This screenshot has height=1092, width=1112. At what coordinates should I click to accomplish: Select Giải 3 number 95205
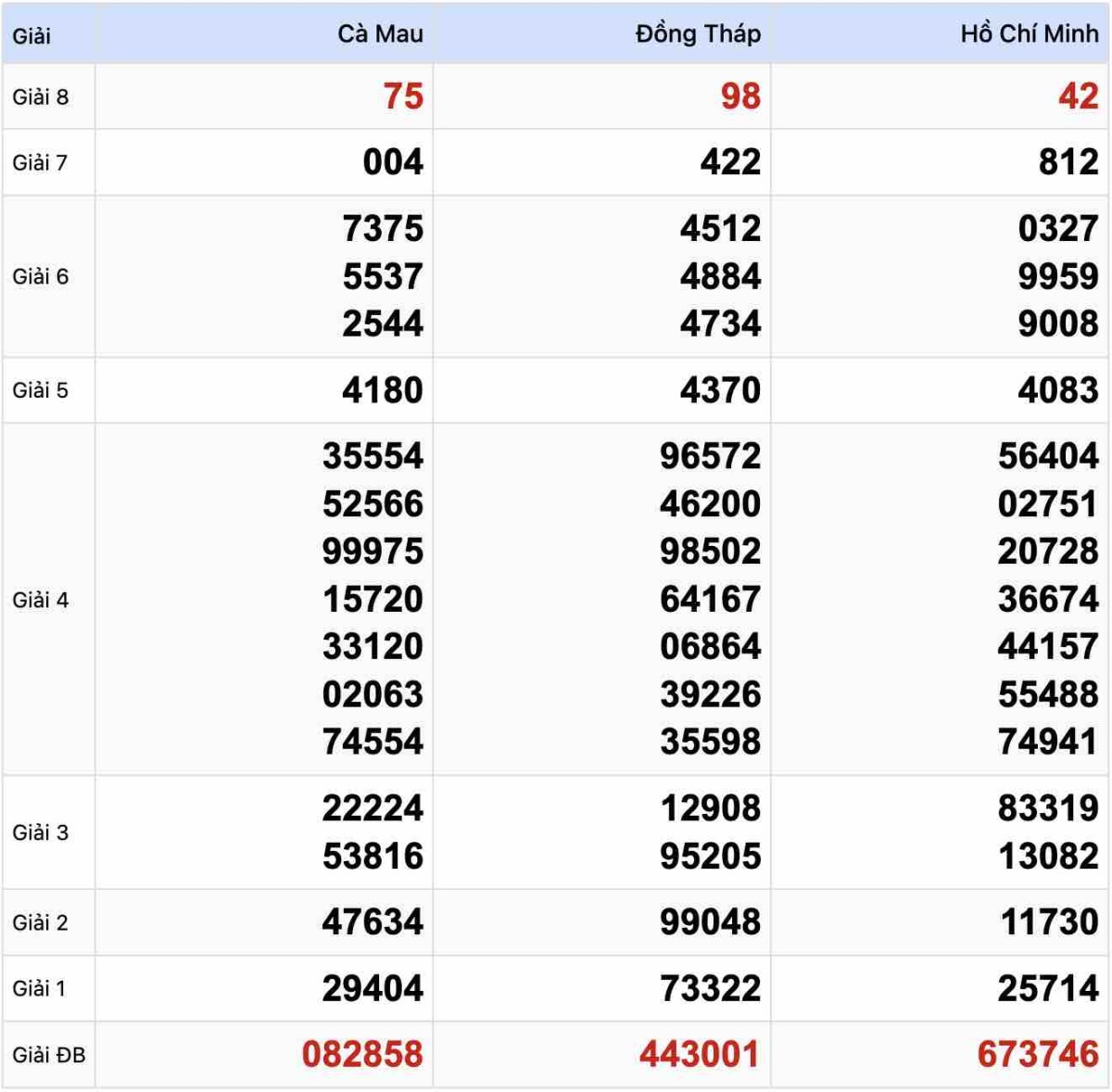711,857
